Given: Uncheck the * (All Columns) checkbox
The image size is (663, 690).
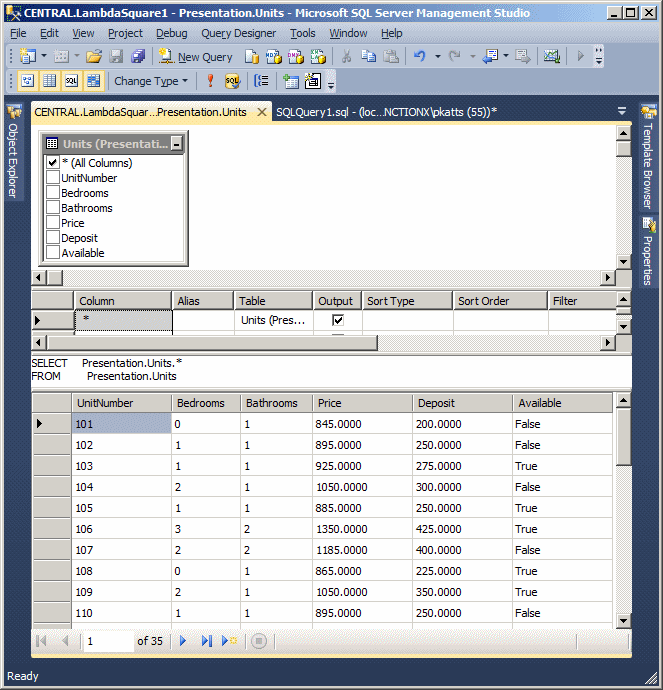Looking at the screenshot, I should pyautogui.click(x=53, y=162).
